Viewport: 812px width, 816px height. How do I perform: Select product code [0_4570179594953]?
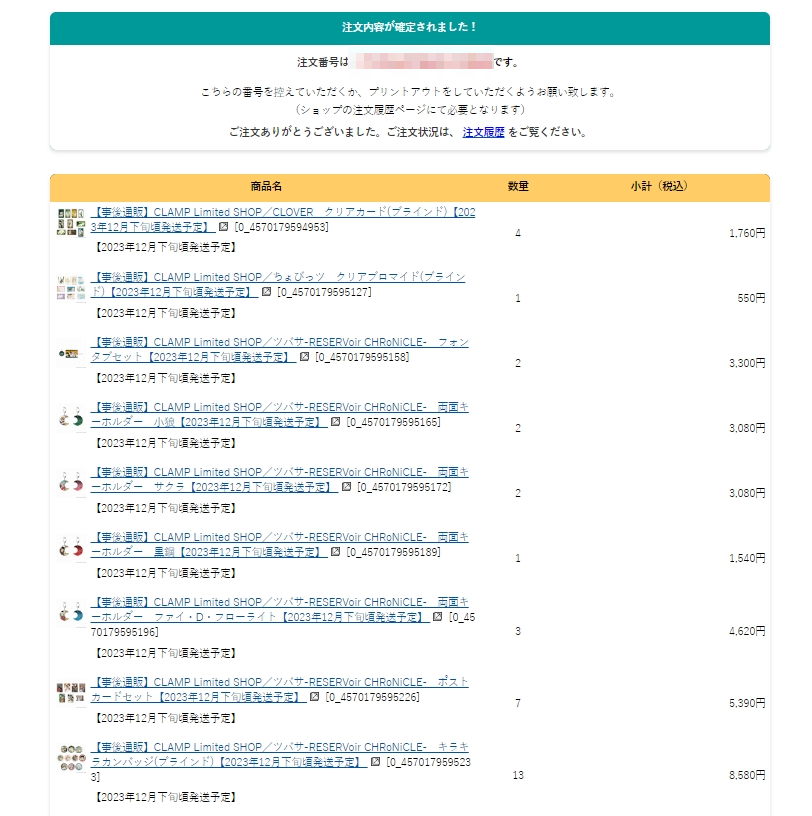point(281,227)
